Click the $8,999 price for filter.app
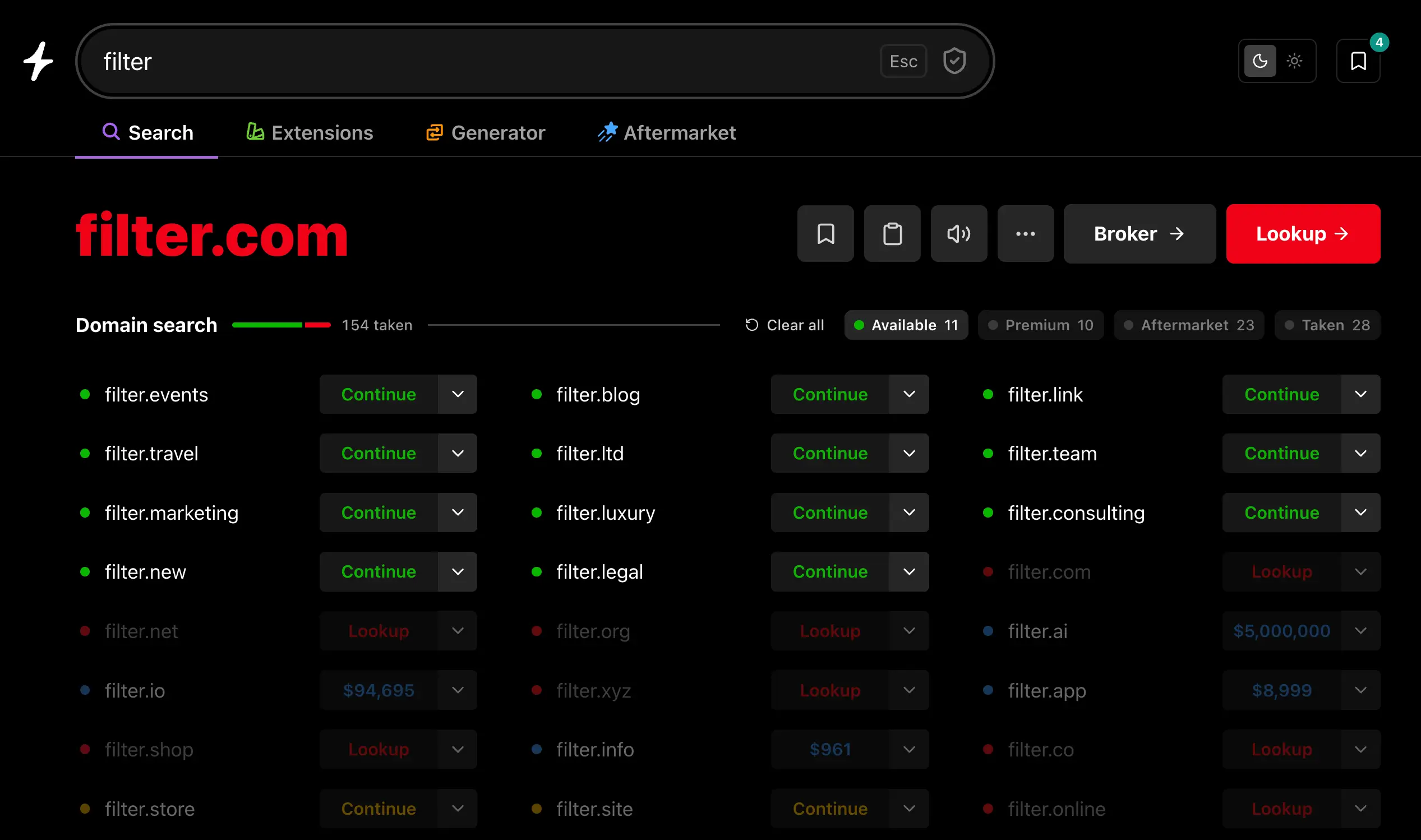1421x840 pixels. point(1281,690)
